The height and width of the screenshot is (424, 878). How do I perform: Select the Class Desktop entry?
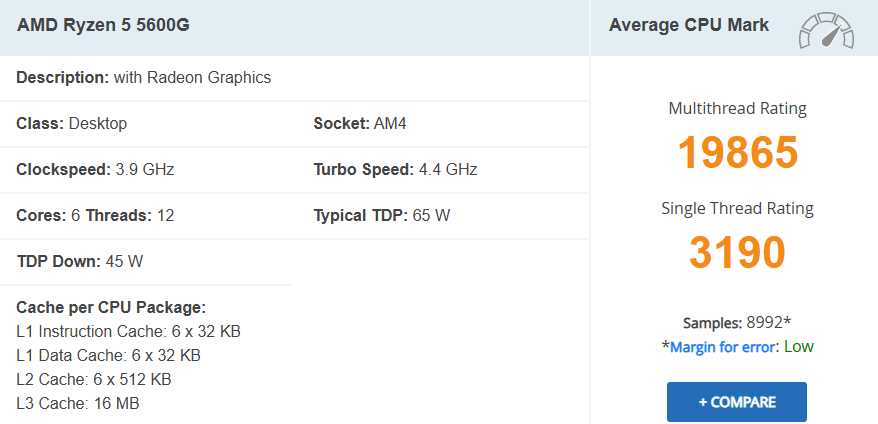72,123
